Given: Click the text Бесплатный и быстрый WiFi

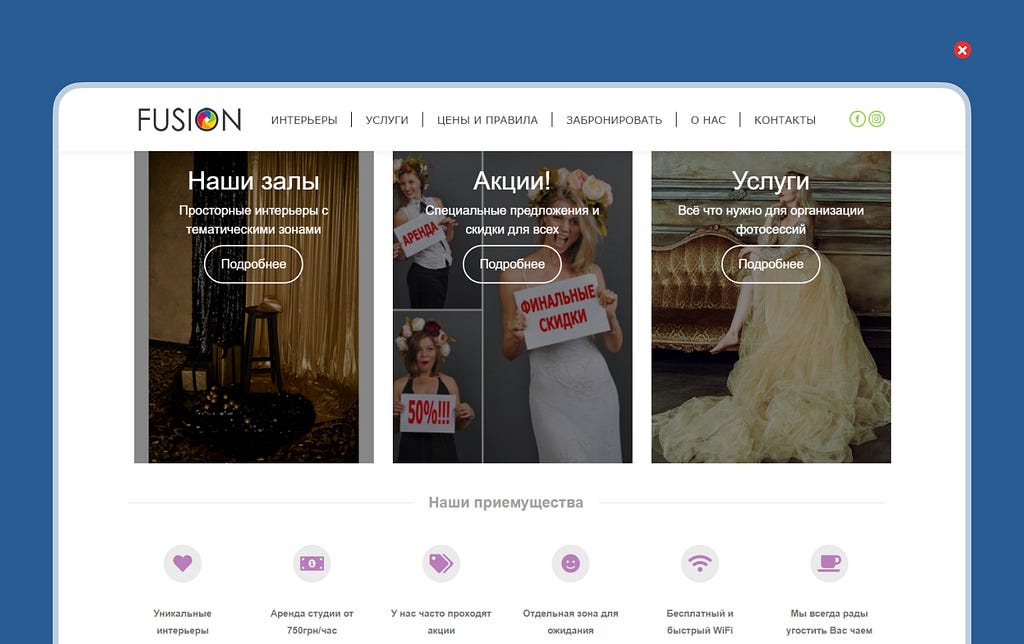Looking at the screenshot, I should tap(700, 622).
